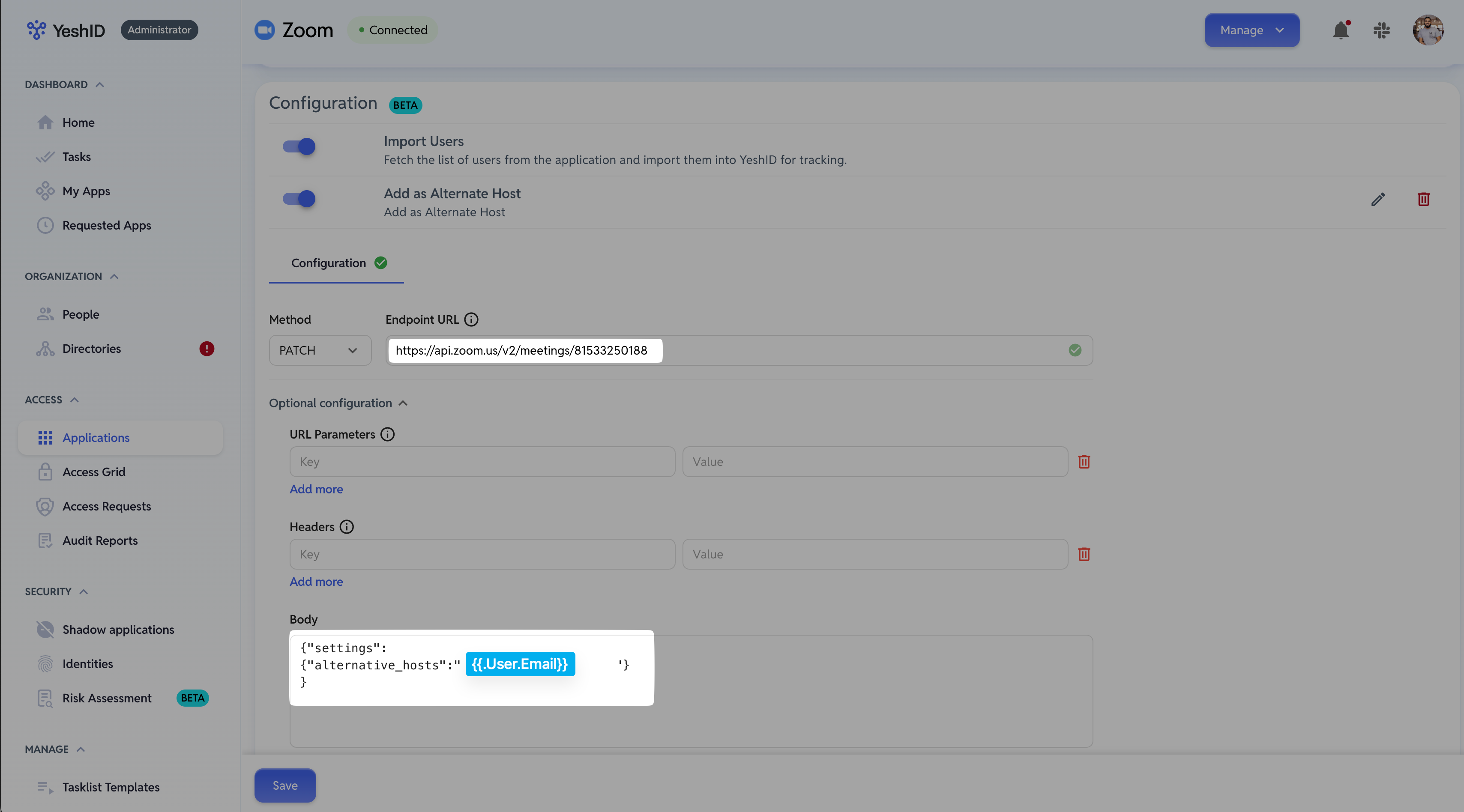
Task: Open Shadow applications page
Action: 118,630
